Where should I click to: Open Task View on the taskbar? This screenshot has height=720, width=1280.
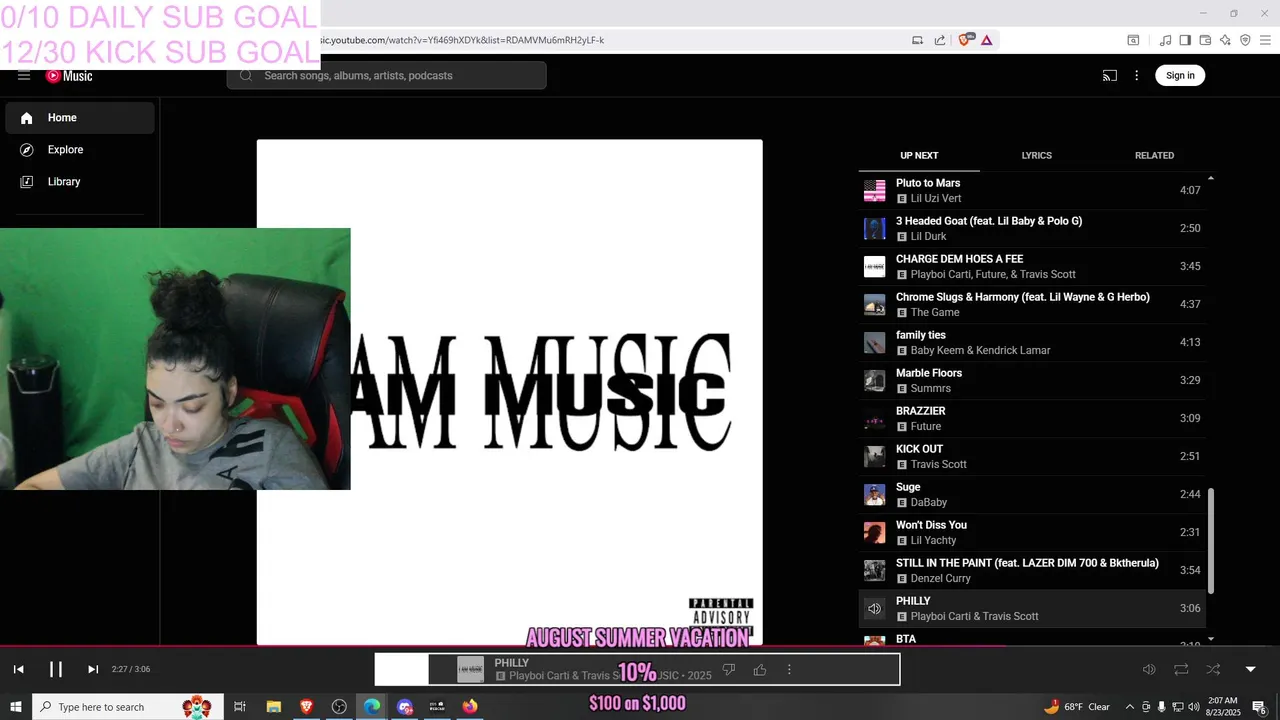click(x=240, y=707)
